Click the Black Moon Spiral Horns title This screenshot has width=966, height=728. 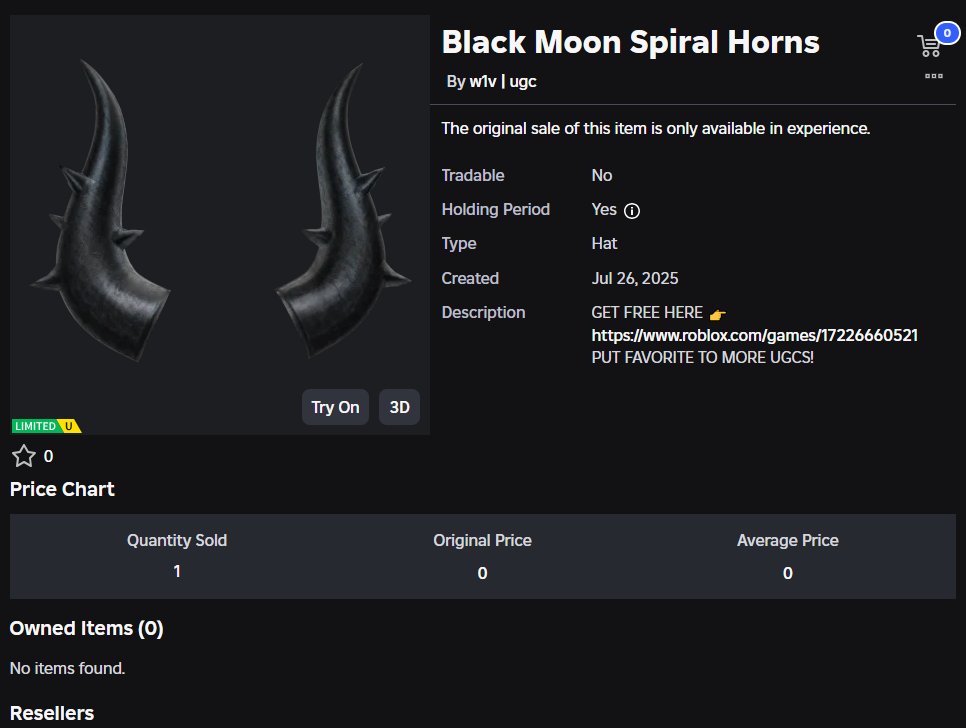[630, 42]
